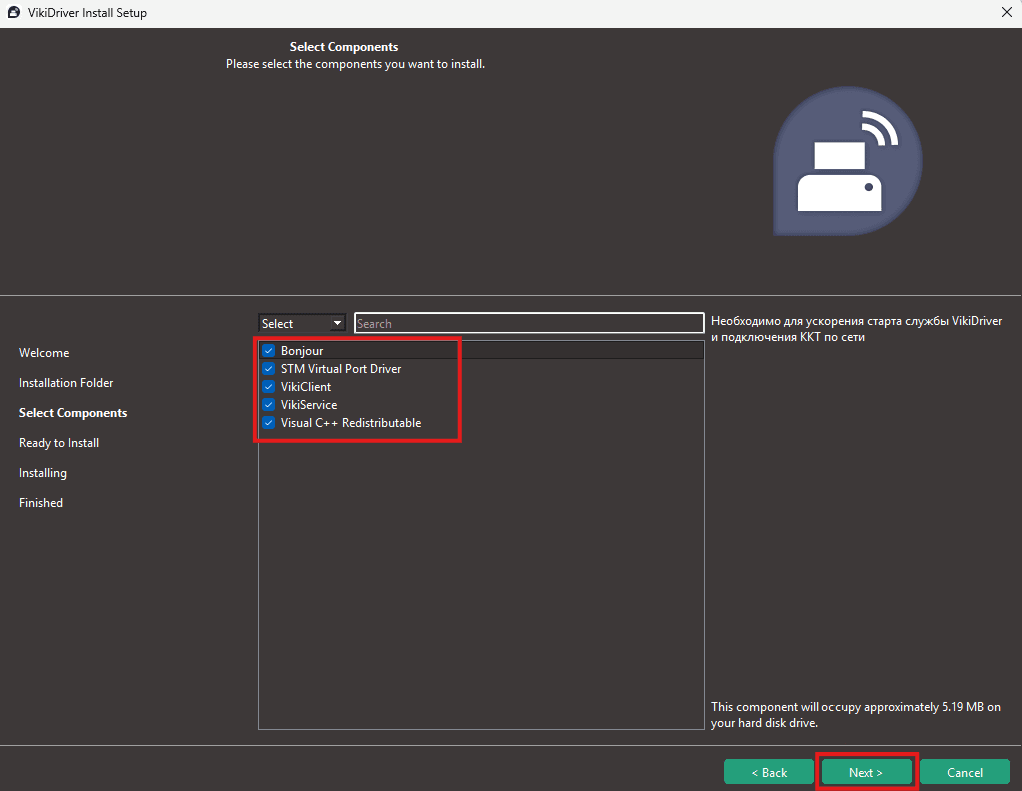
Task: Close the VikiDriver Install Setup window
Action: 1006,12
